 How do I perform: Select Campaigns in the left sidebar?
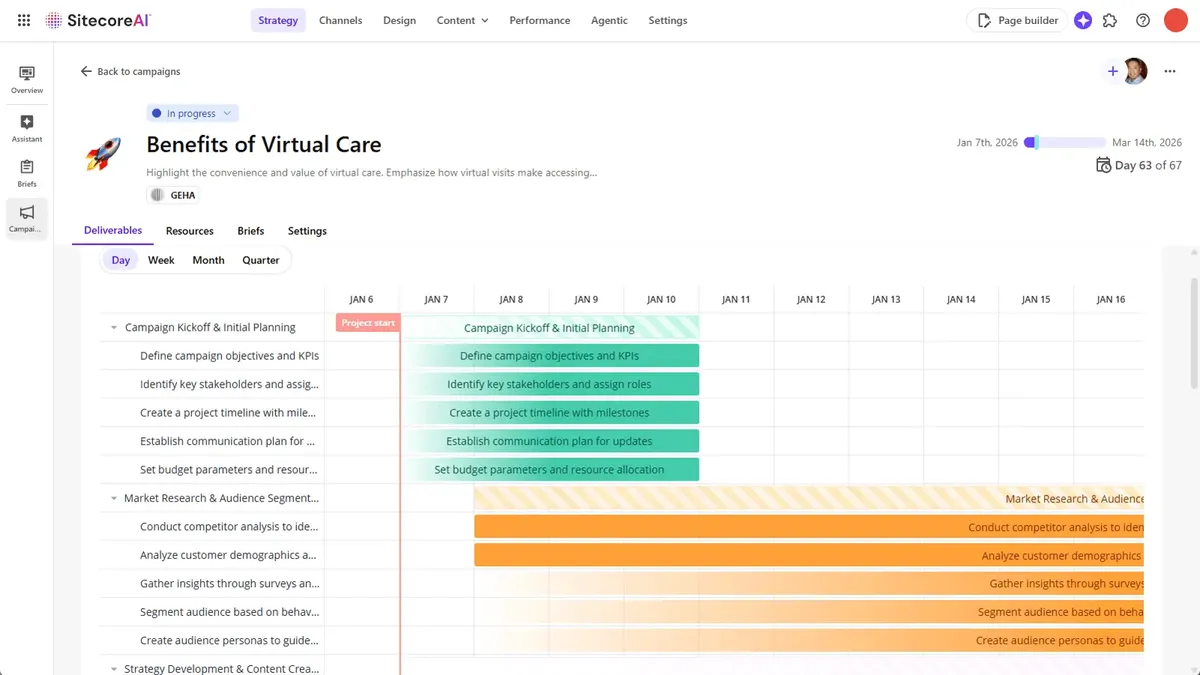click(26, 218)
